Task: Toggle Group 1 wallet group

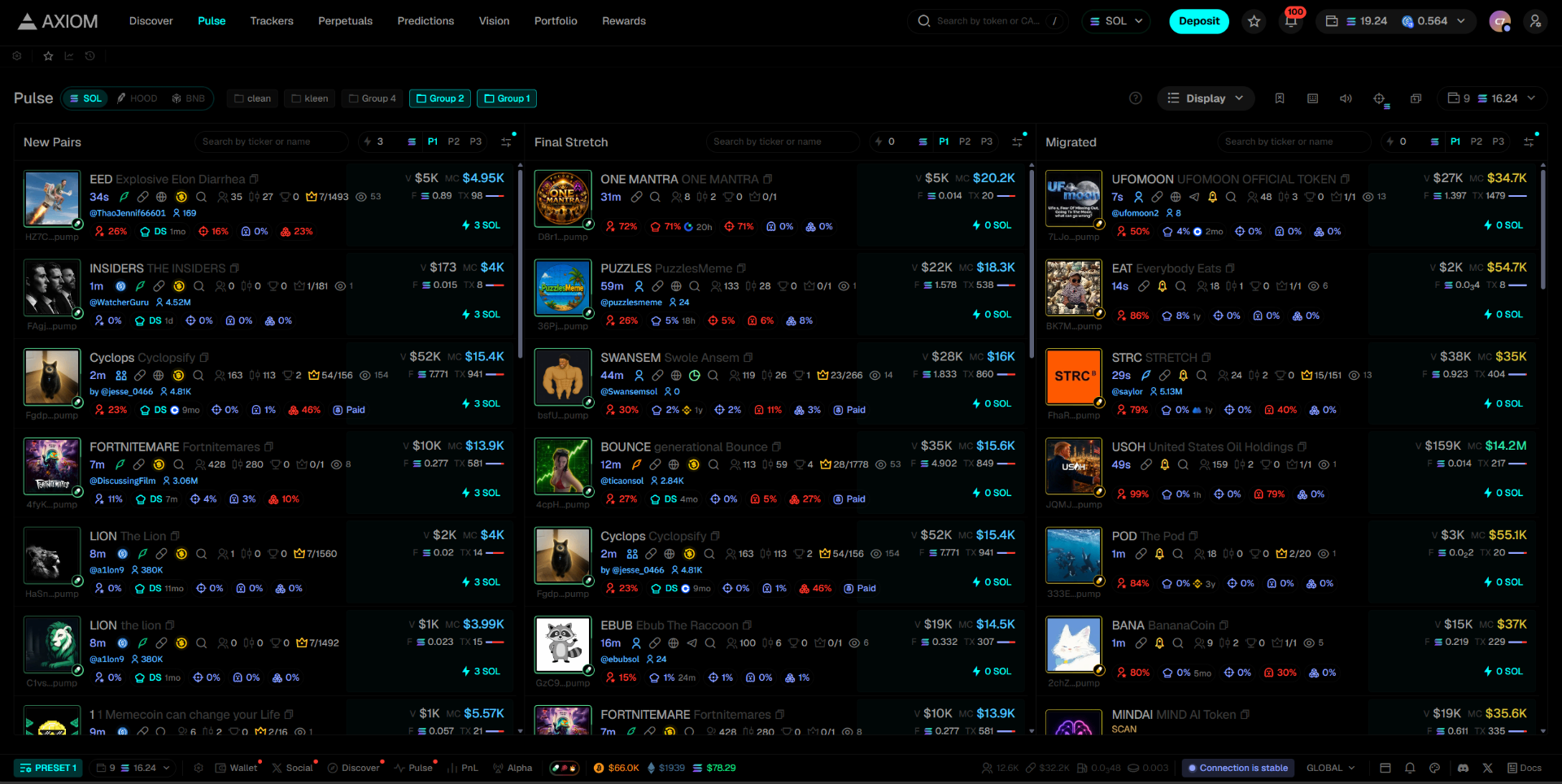Action: pyautogui.click(x=507, y=98)
